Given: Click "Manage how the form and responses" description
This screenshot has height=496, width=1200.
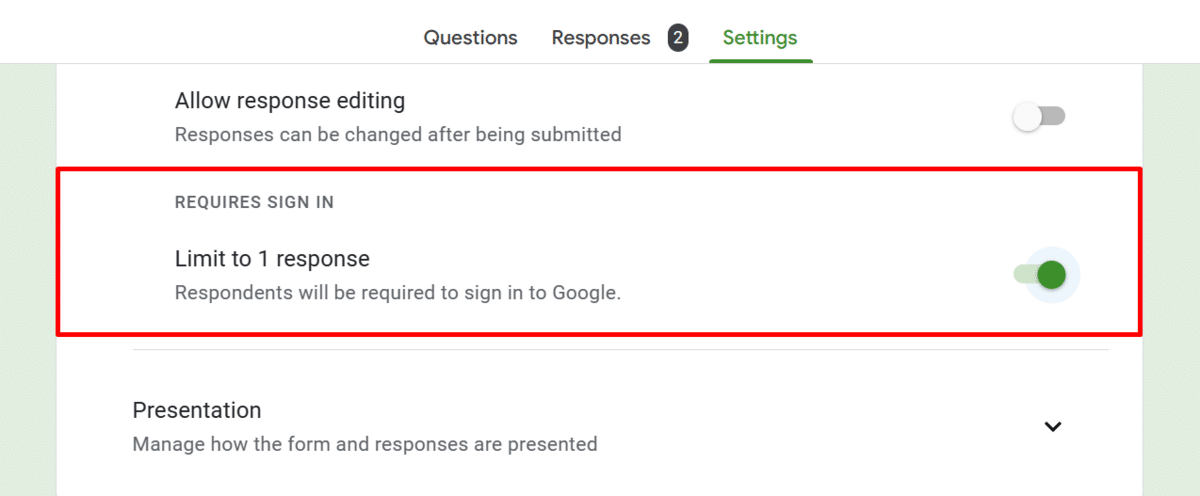Looking at the screenshot, I should [365, 444].
